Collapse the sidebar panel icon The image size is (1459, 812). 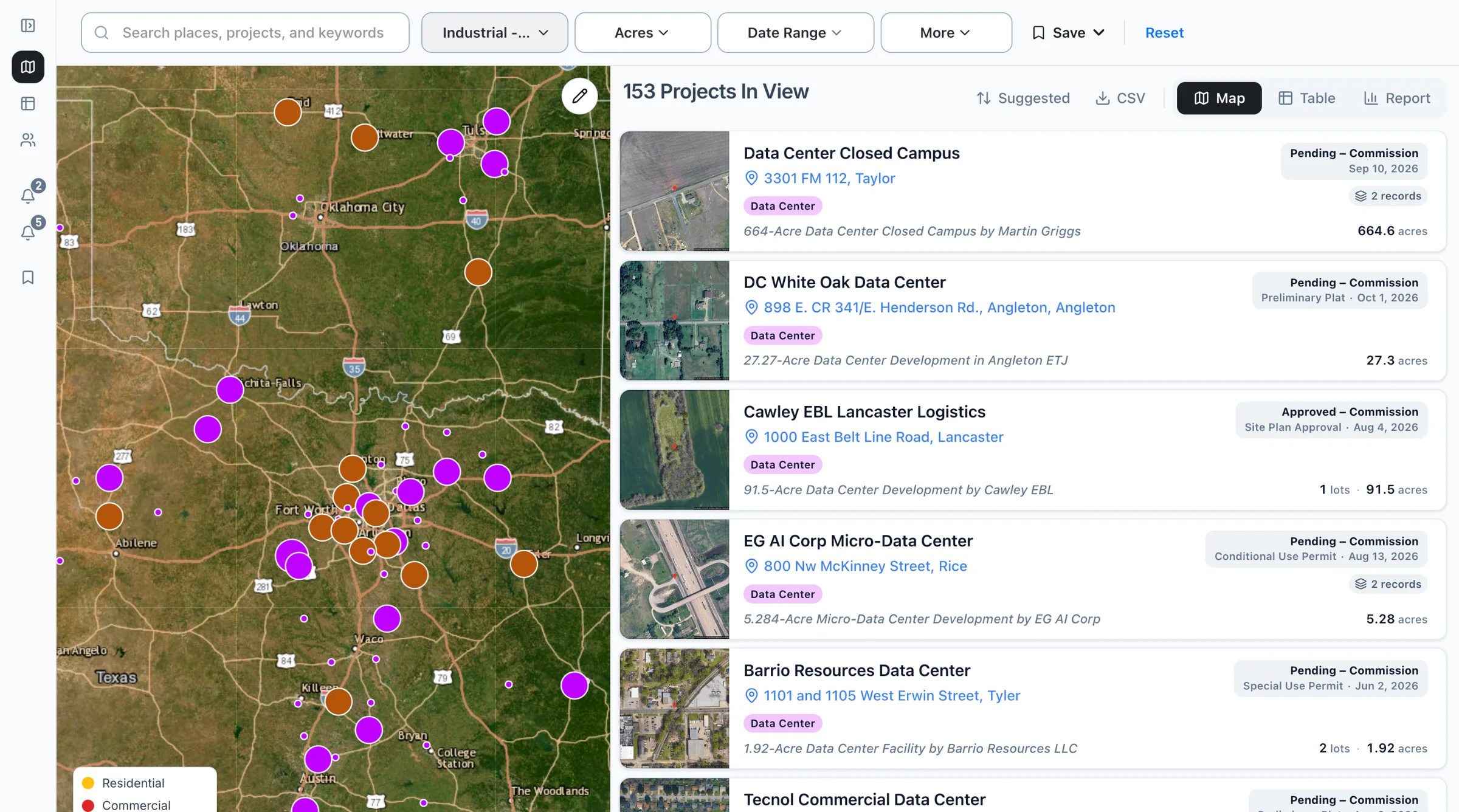28,26
